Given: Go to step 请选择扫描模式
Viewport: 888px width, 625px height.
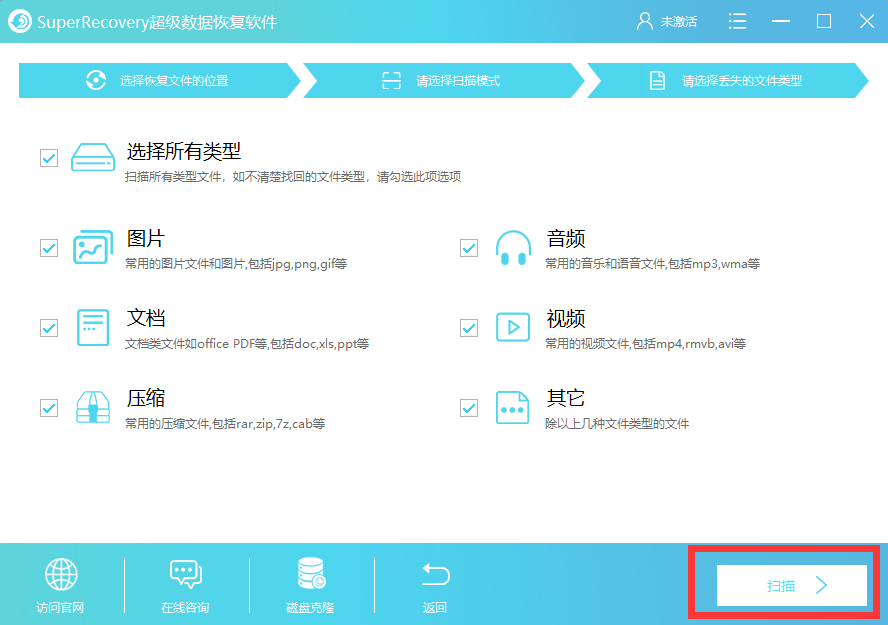Looking at the screenshot, I should click(x=444, y=80).
